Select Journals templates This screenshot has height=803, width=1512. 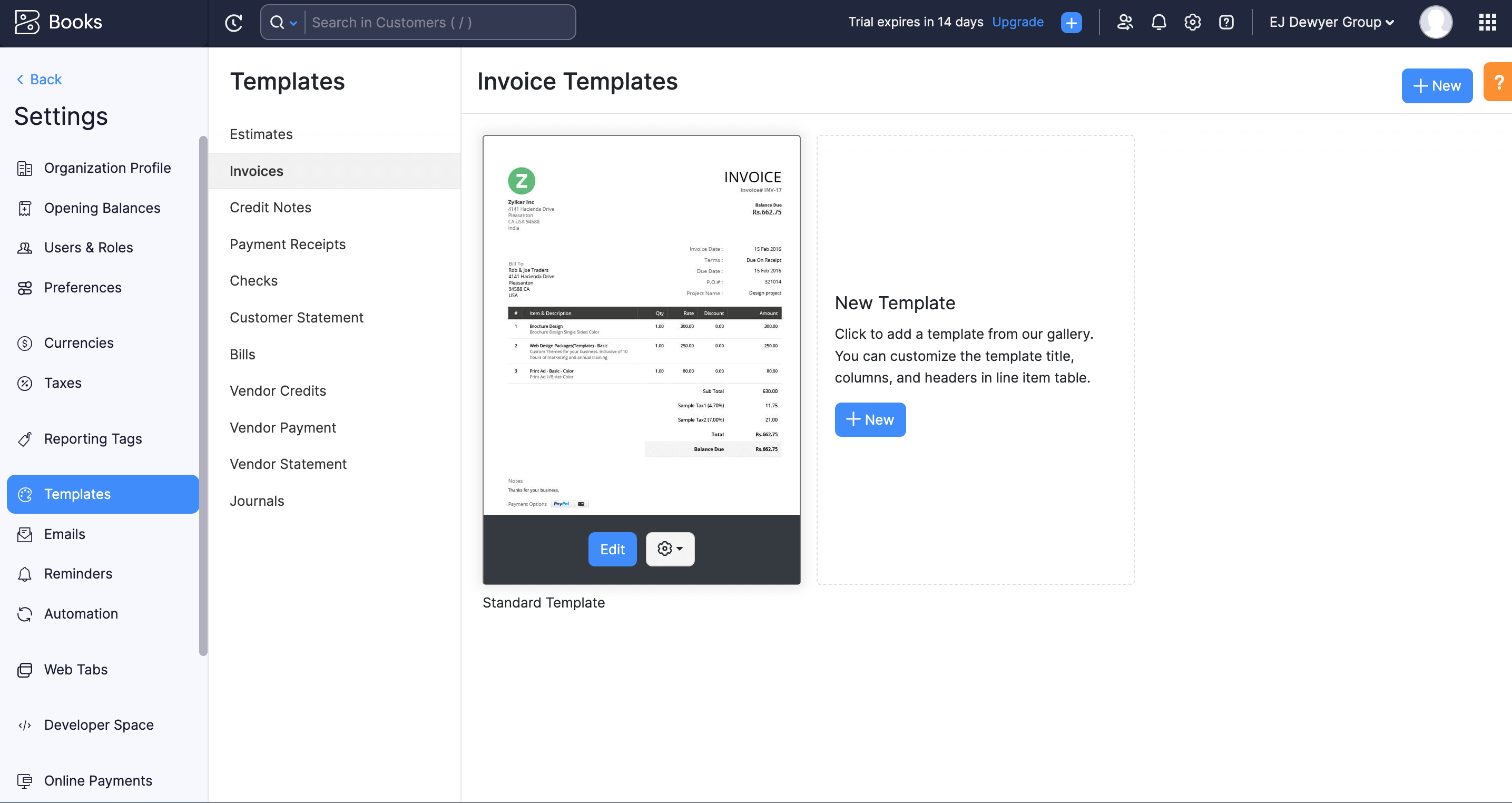(x=335, y=501)
